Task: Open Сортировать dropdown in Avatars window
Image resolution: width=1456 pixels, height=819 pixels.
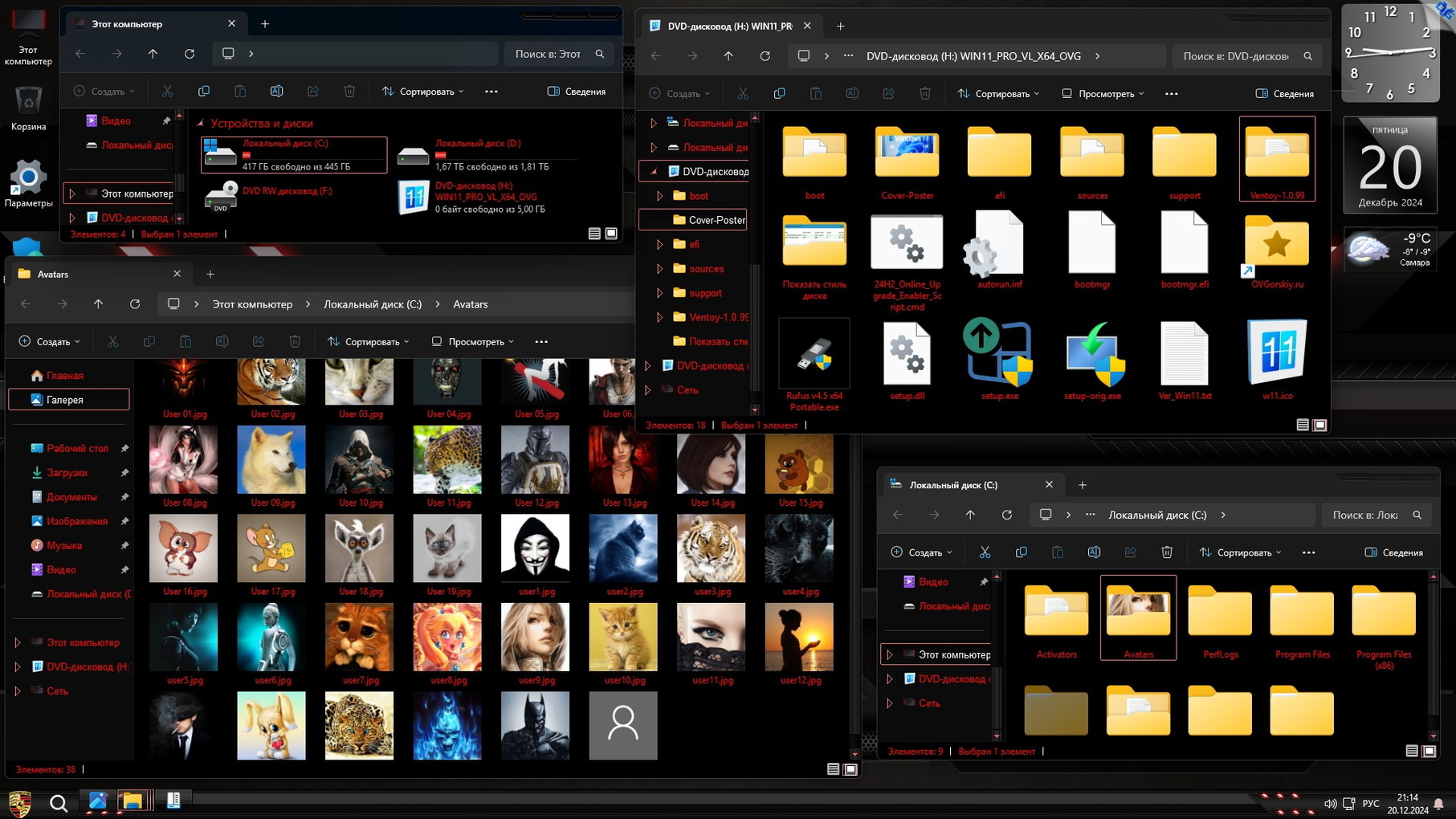Action: [x=368, y=342]
